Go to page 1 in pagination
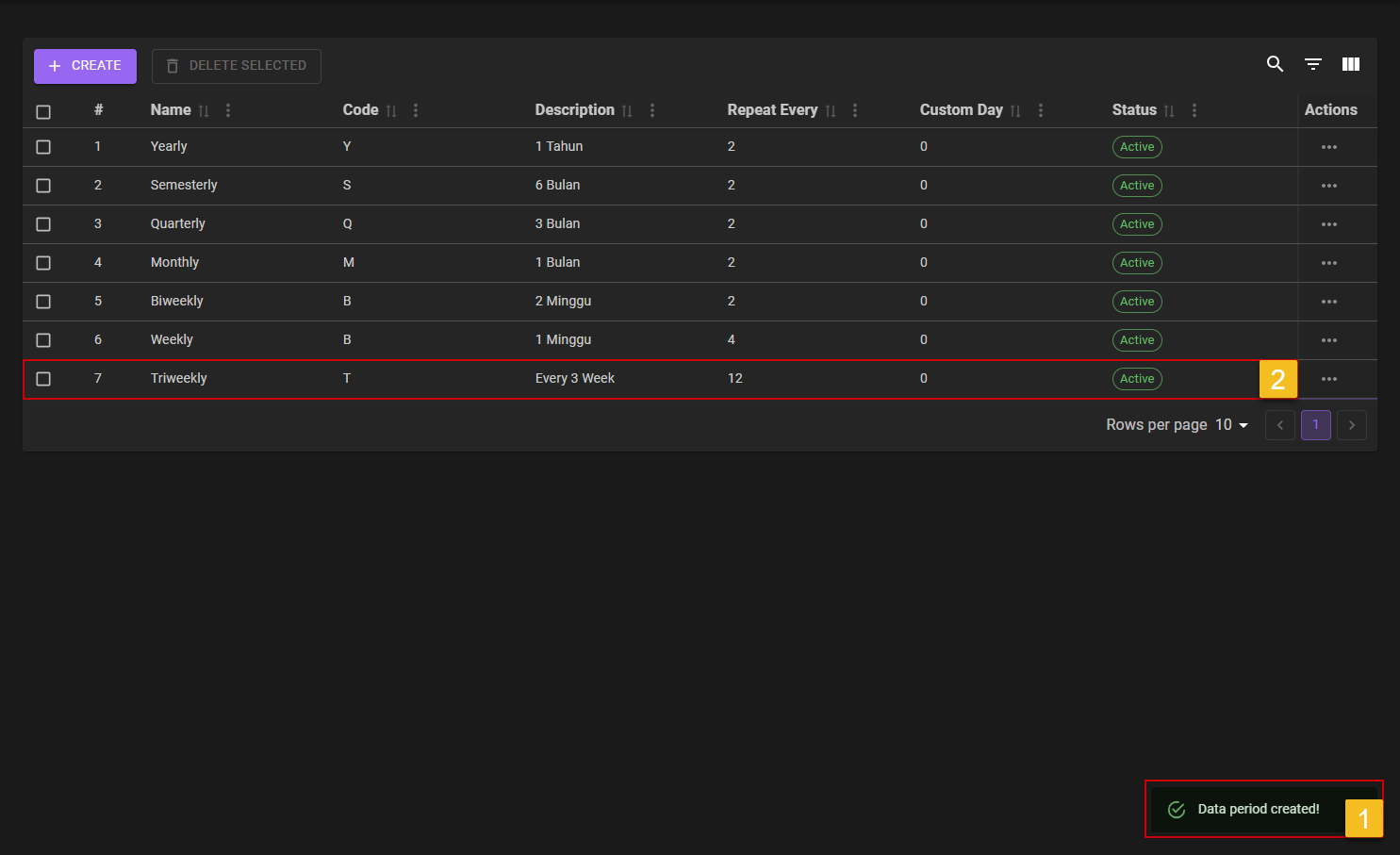The image size is (1400, 855). click(x=1315, y=425)
